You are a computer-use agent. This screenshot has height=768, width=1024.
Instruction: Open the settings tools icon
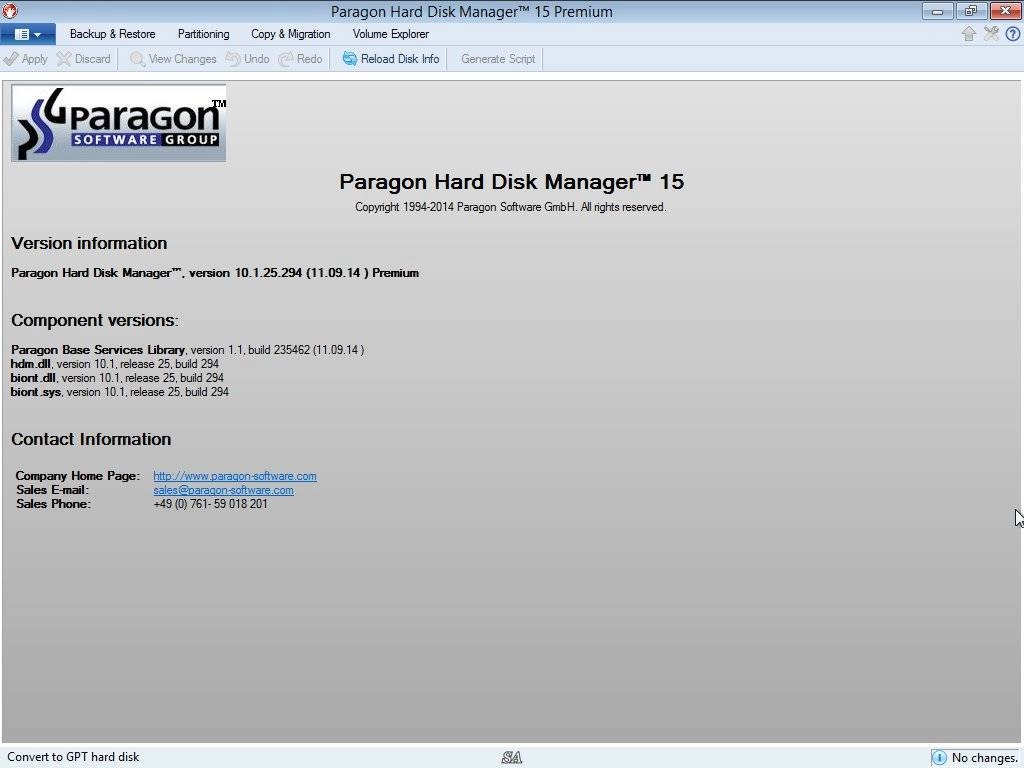[x=991, y=34]
